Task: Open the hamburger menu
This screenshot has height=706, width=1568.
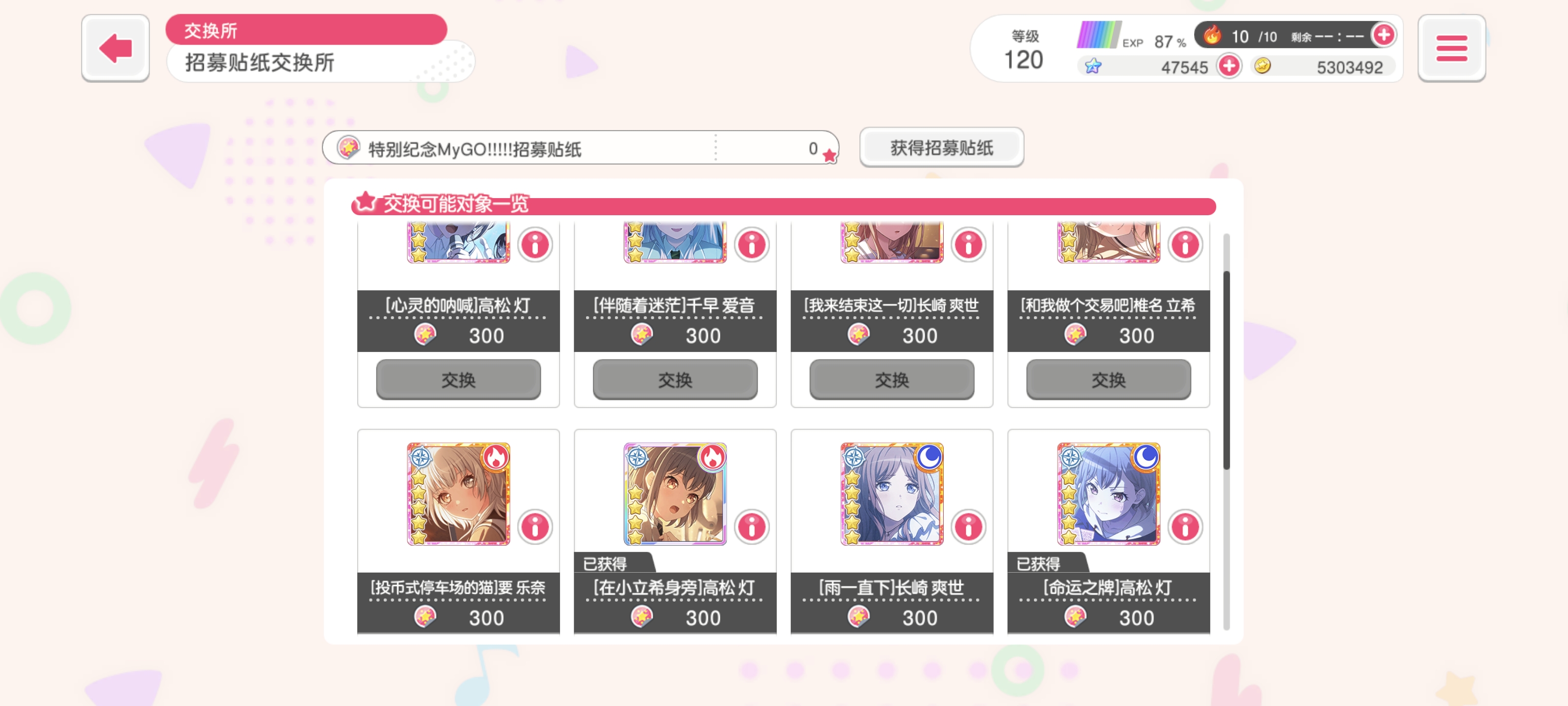Action: (x=1451, y=48)
